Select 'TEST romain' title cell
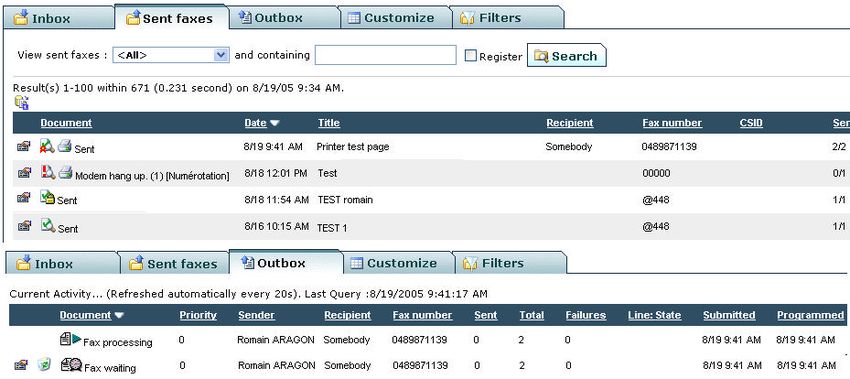 click(345, 200)
